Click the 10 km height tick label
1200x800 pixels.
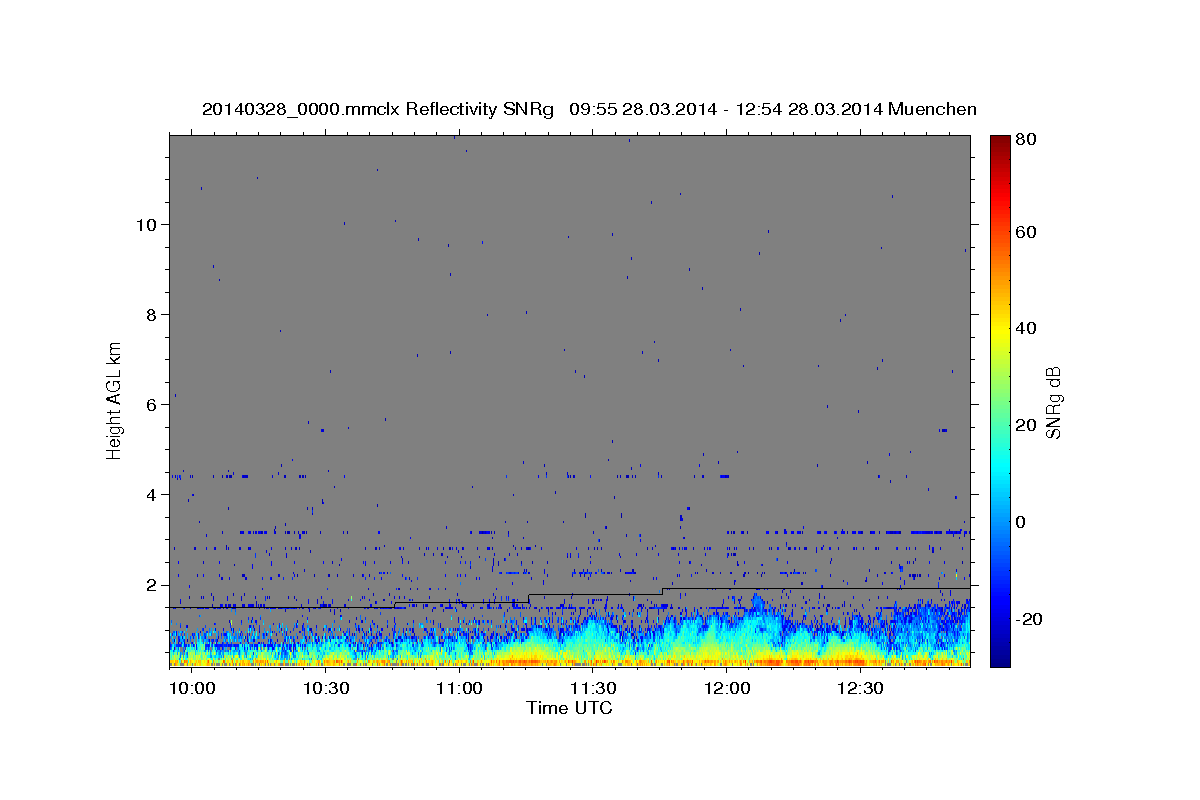tap(146, 224)
